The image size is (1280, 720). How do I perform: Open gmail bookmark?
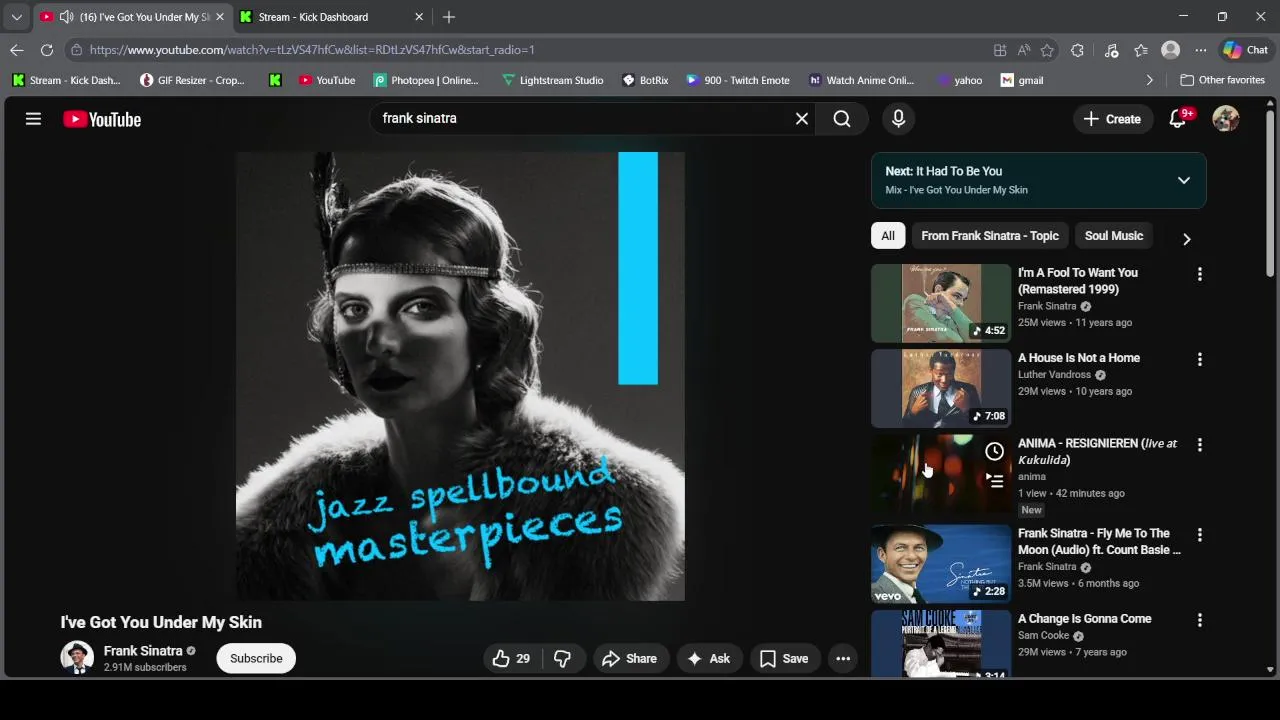click(x=1022, y=80)
